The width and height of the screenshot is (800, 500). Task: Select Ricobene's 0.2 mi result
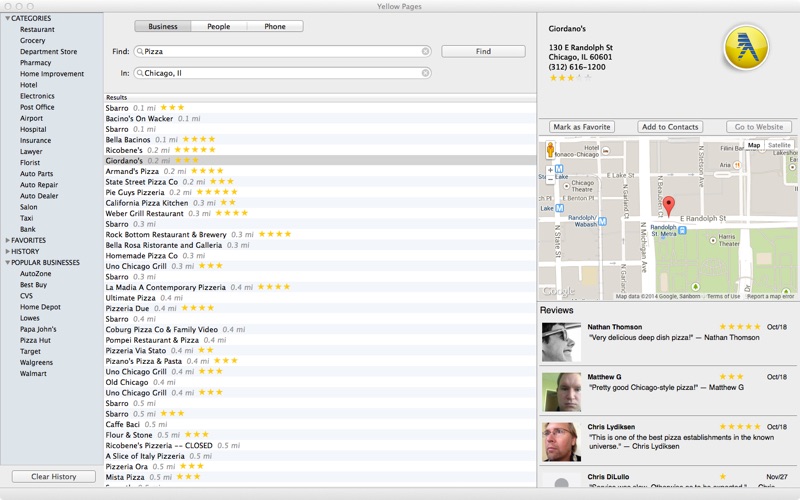click(x=320, y=150)
